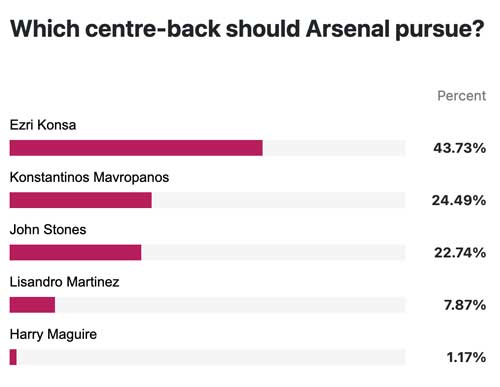
Task: Select the Lisandro Martinez label
Action: click(64, 282)
